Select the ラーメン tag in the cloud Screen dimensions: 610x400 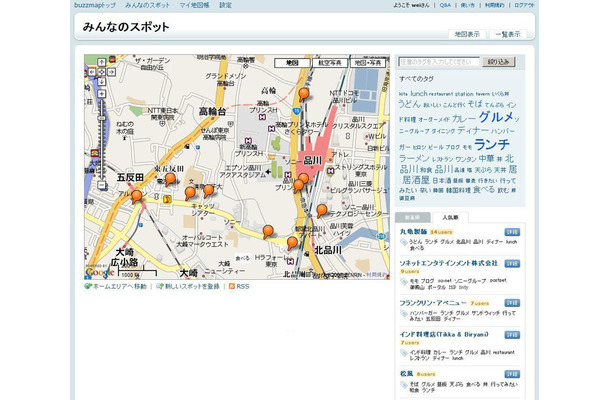414,158
